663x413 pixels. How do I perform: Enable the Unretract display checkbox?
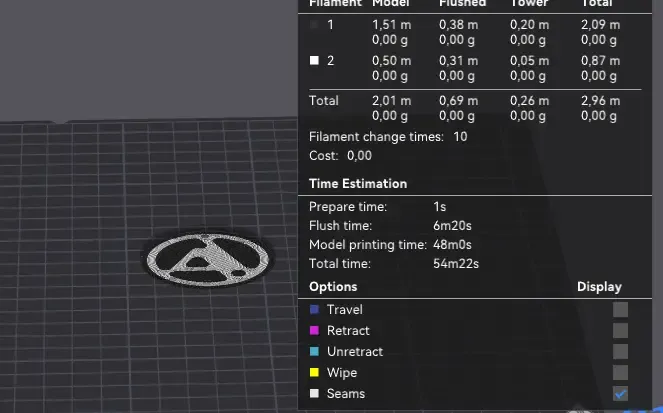[620, 351]
